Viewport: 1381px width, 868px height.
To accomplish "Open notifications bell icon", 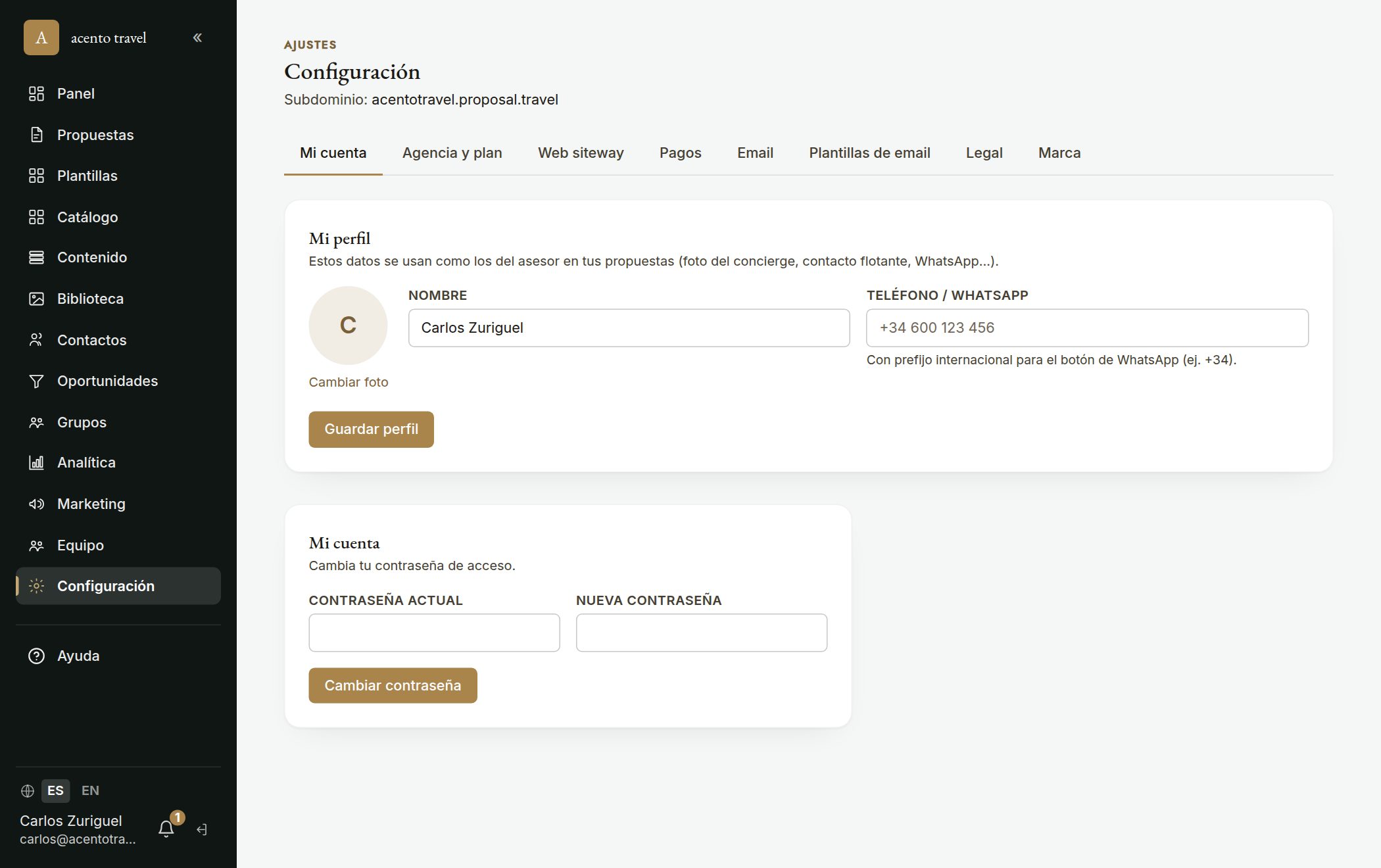I will pos(166,829).
